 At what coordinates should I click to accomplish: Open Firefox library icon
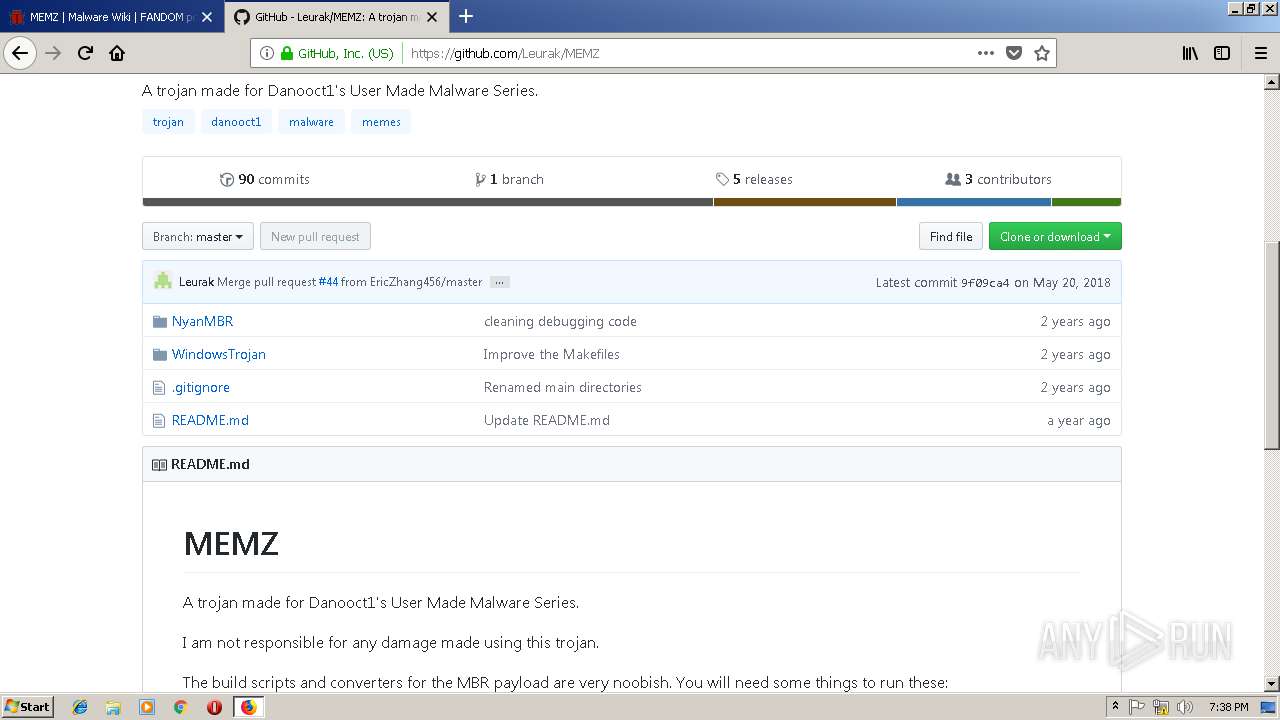pos(1190,53)
